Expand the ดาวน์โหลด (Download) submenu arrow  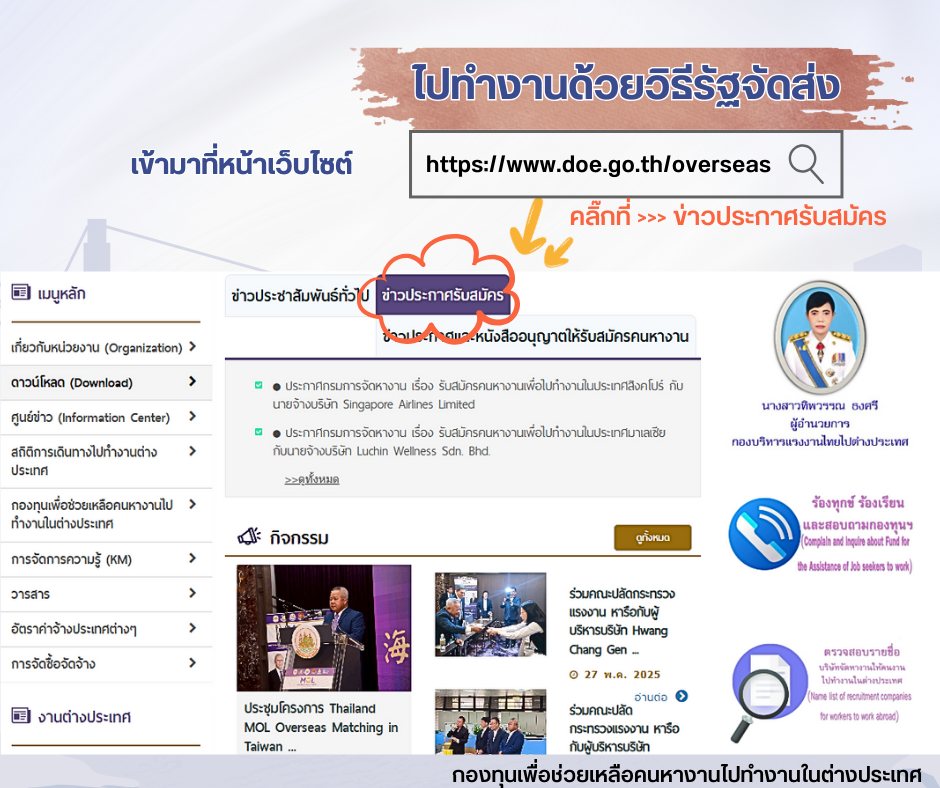pos(192,382)
